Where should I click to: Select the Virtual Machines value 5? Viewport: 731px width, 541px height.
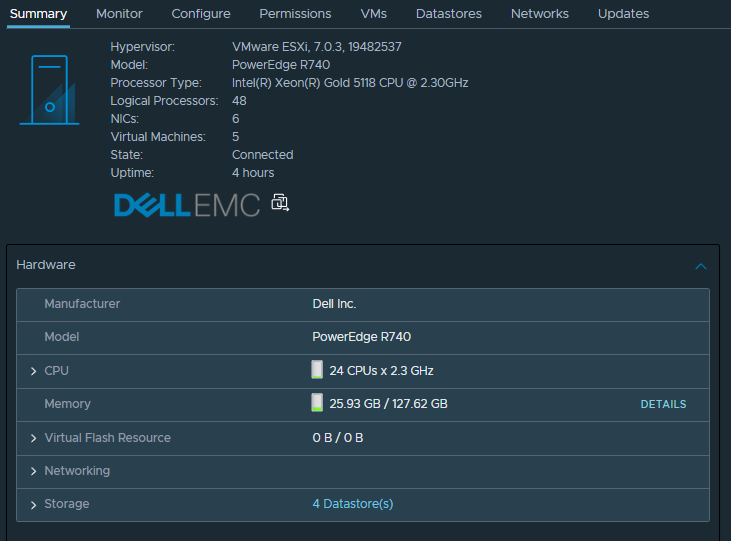(236, 137)
